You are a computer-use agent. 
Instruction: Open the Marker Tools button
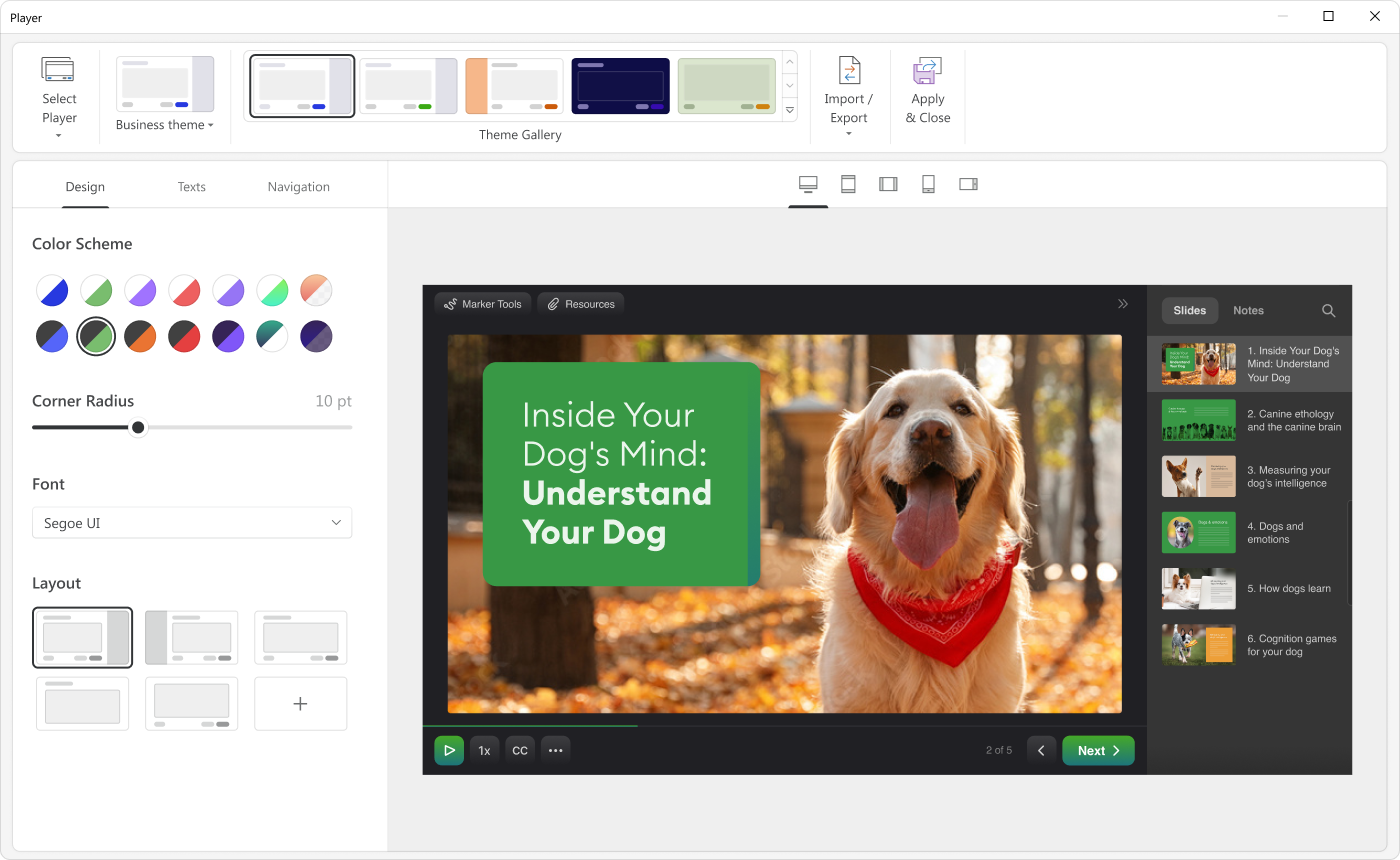(x=483, y=304)
